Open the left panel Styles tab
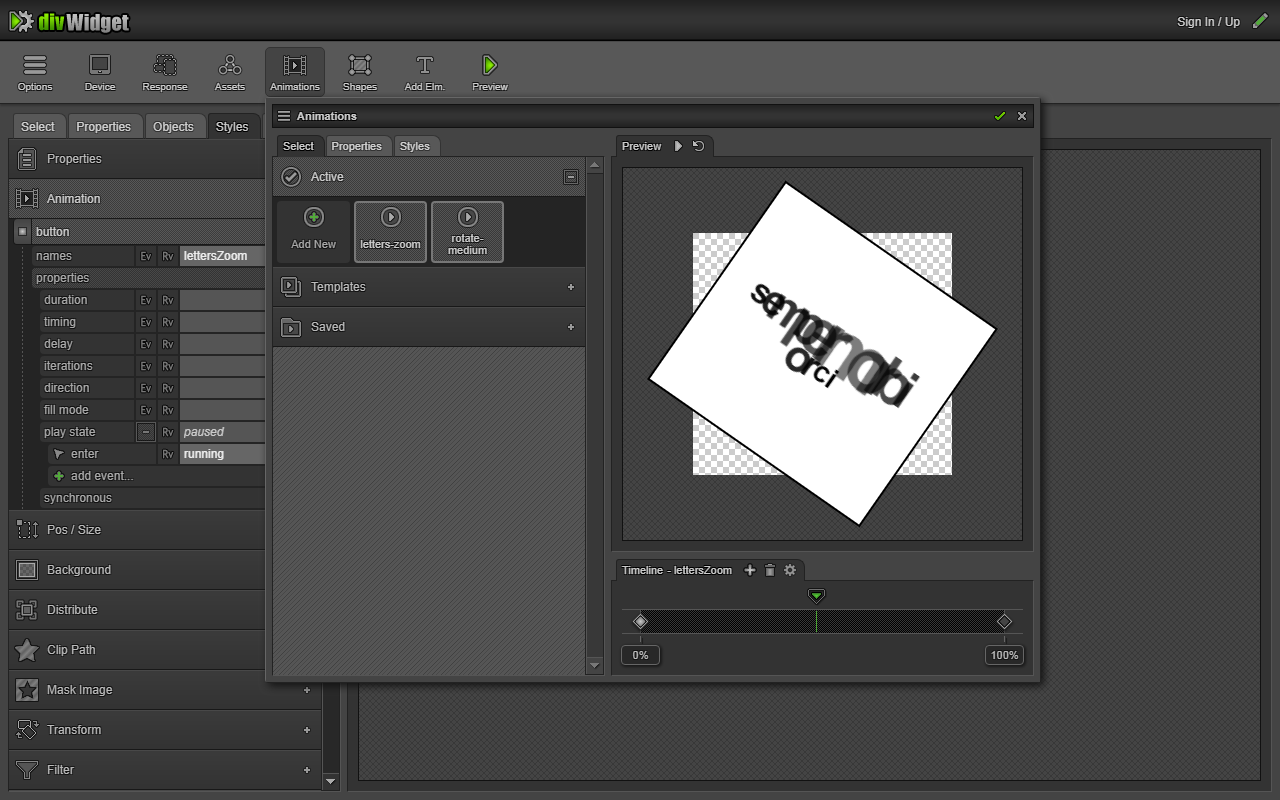1280x800 pixels. [x=232, y=126]
